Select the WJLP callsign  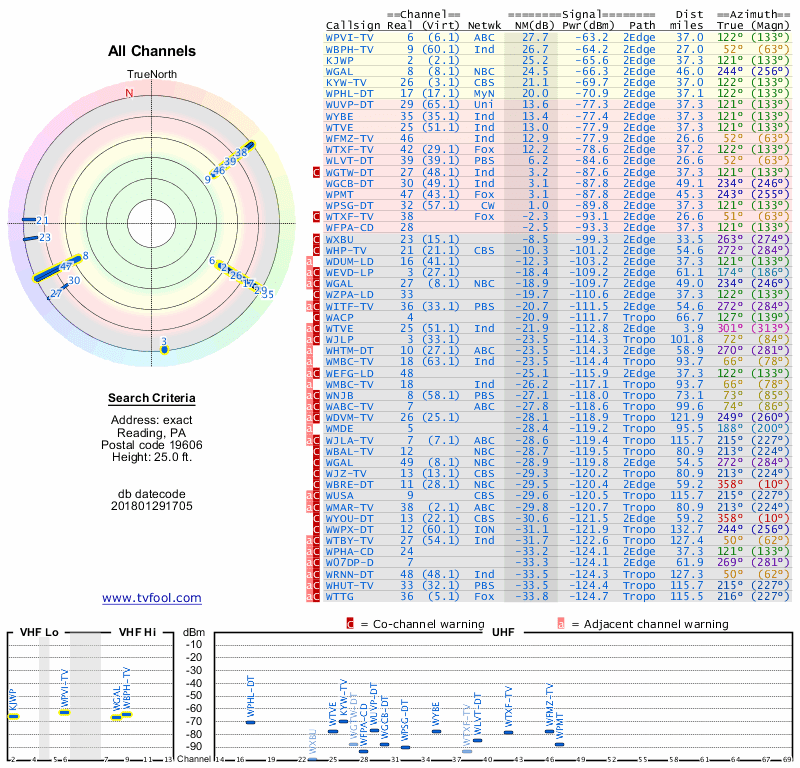(x=339, y=339)
